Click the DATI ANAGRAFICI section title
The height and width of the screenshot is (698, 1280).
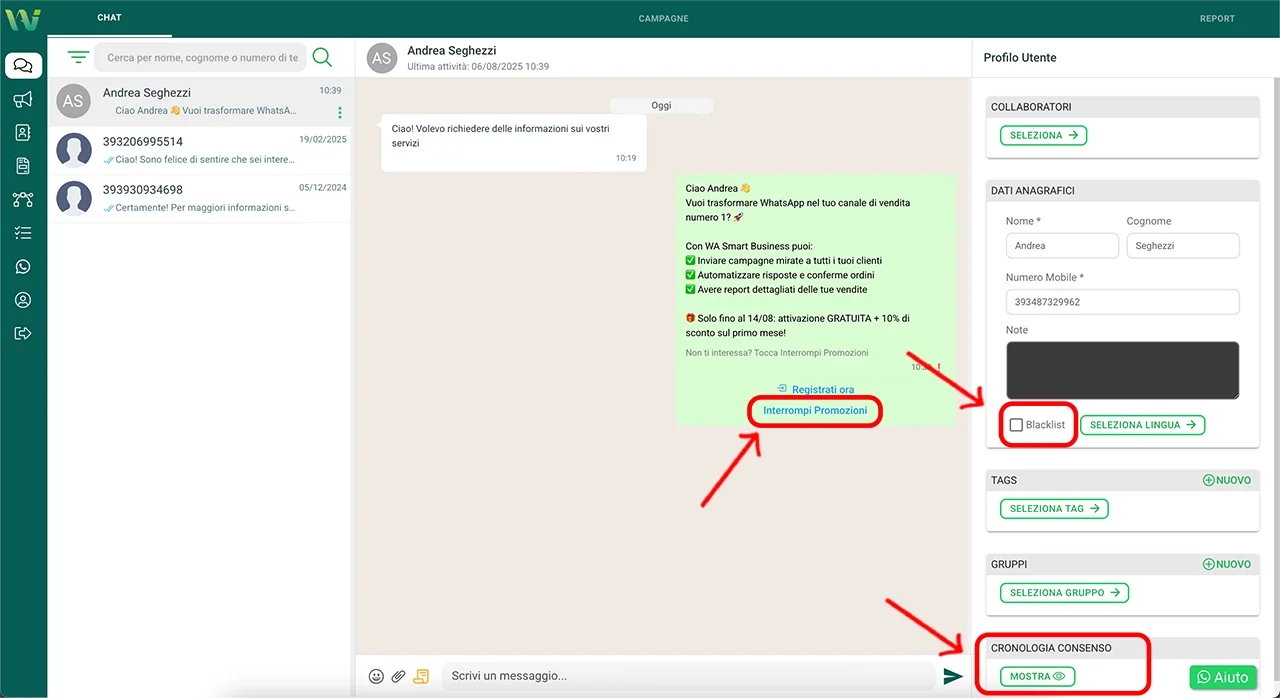[x=1033, y=190]
